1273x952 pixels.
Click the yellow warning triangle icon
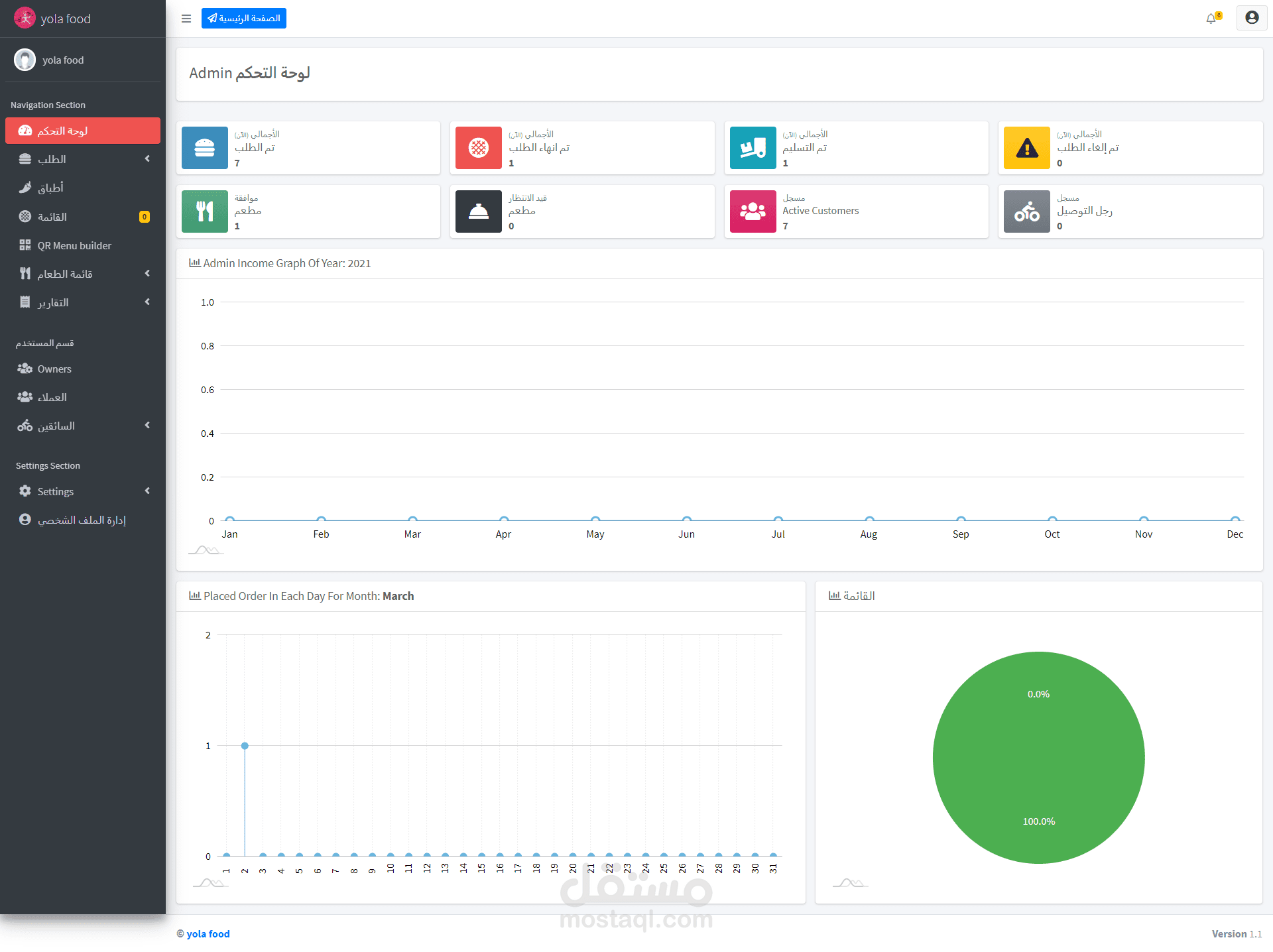point(1026,148)
